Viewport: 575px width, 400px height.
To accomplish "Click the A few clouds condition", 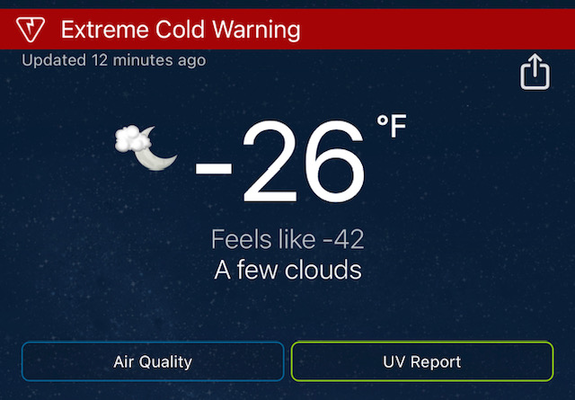I will pyautogui.click(x=288, y=270).
